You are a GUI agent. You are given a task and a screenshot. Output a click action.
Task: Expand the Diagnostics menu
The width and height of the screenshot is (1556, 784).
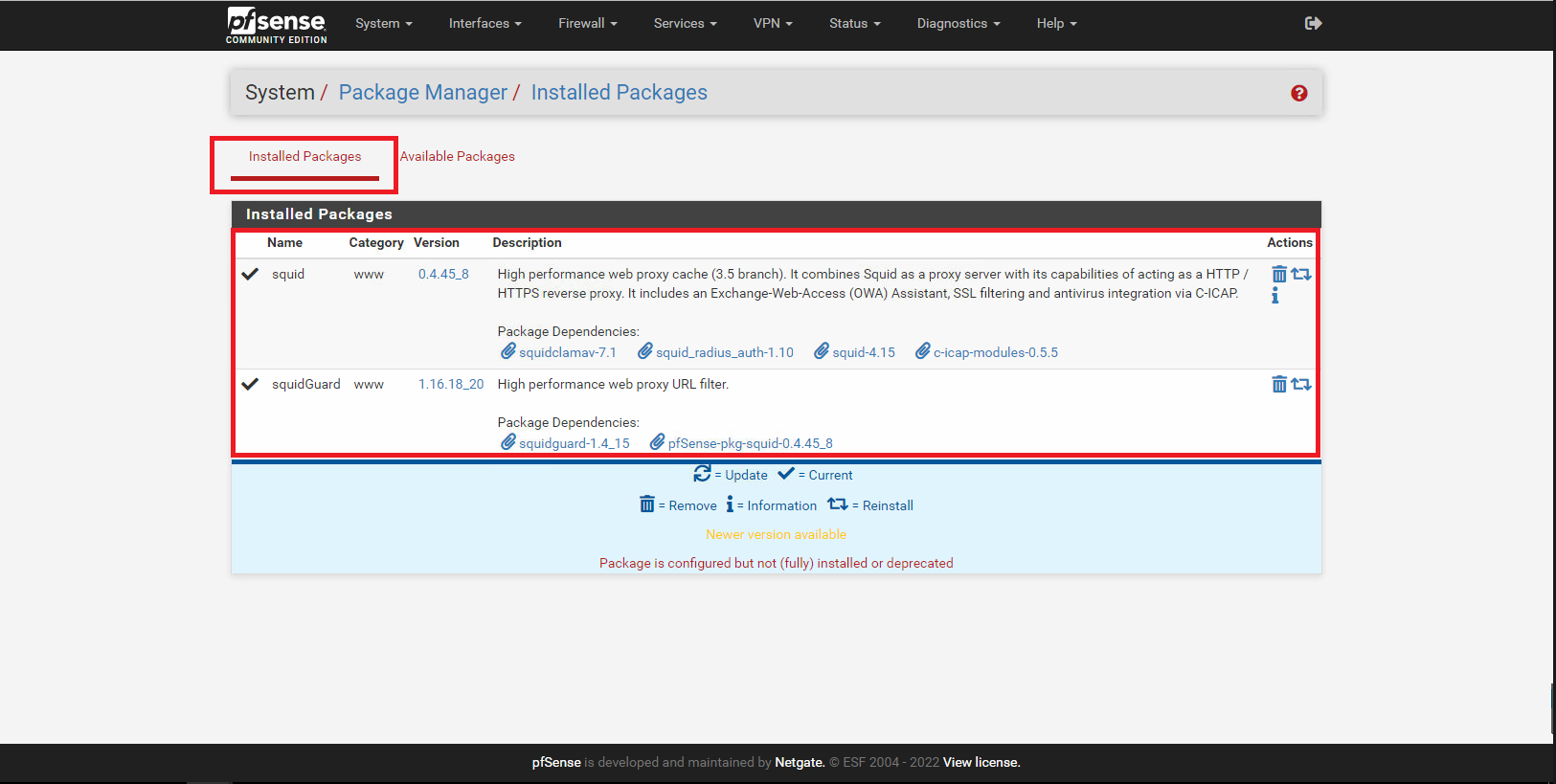[x=958, y=23]
